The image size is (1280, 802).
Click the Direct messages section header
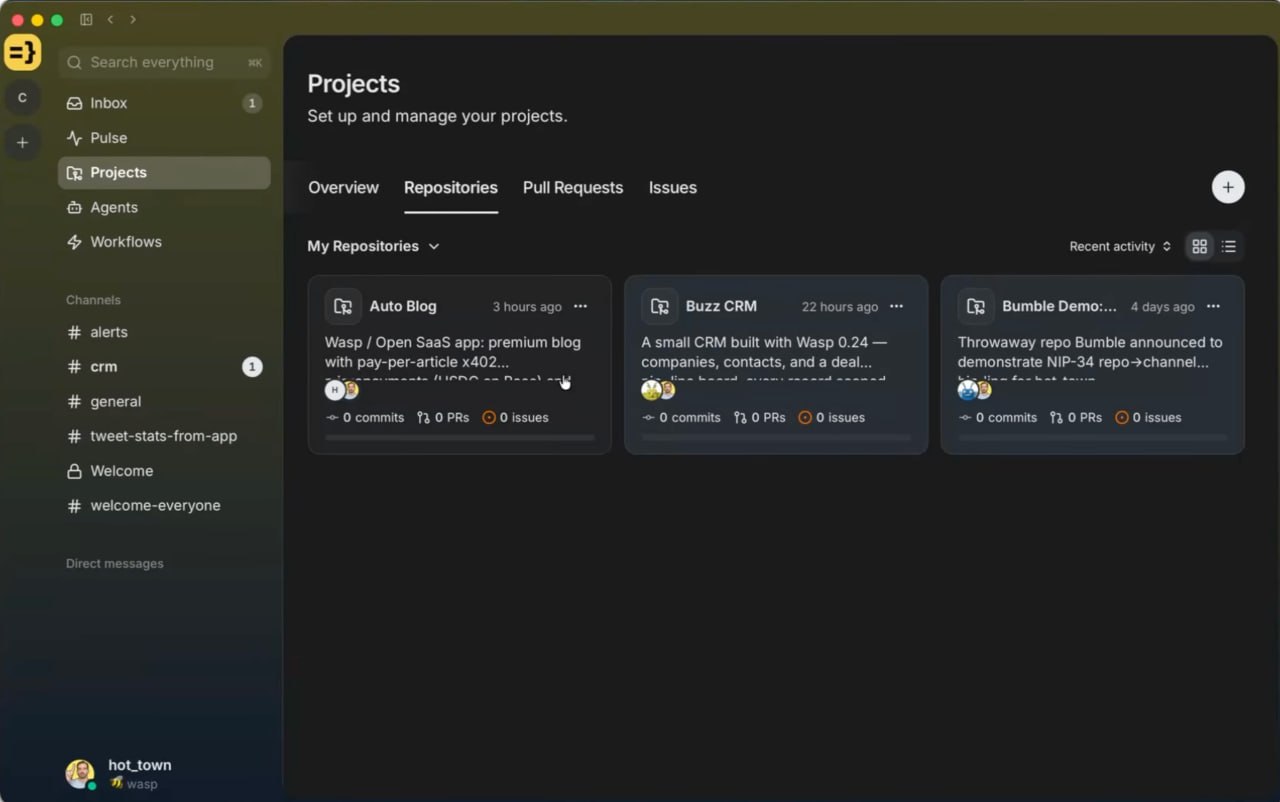coord(115,564)
